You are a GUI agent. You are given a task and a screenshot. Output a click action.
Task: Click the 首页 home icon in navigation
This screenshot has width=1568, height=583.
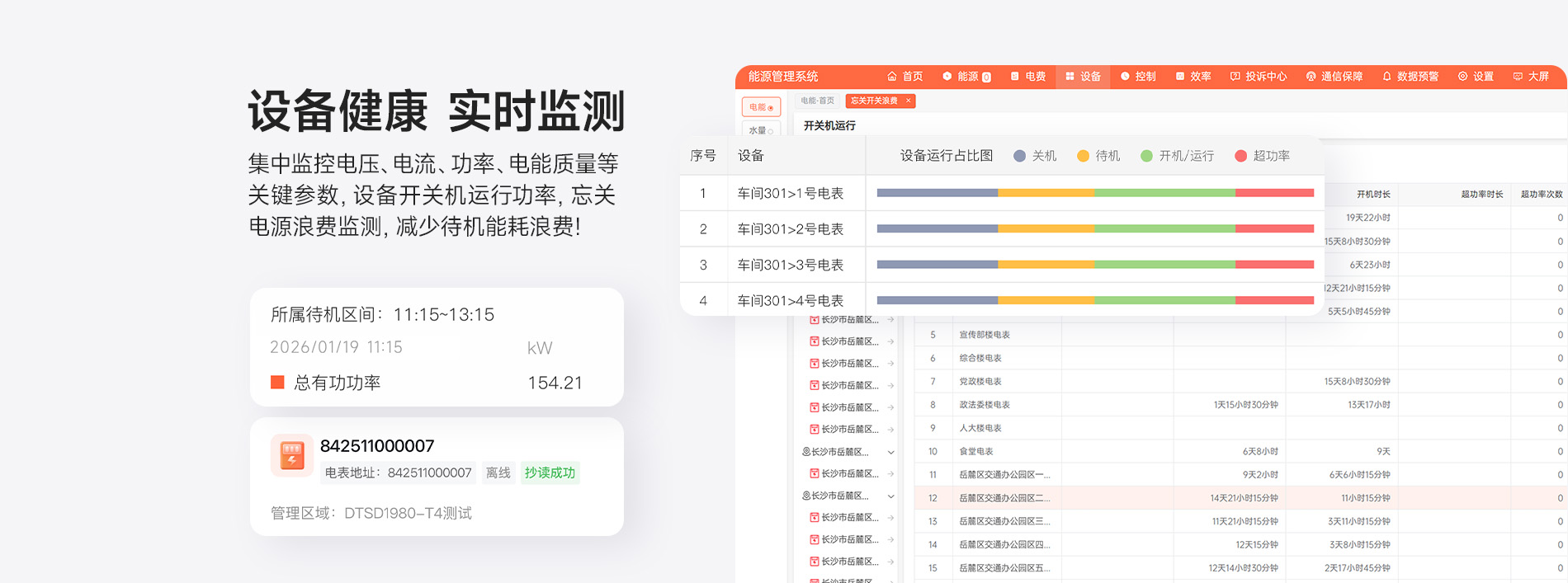pyautogui.click(x=891, y=77)
